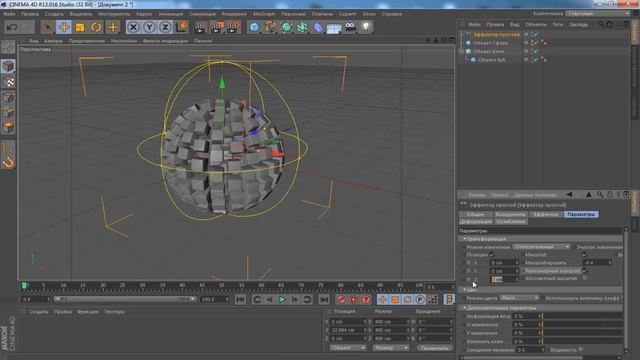The height and width of the screenshot is (360, 640).
Task: Select the Cube object in the tree
Action: pos(492,60)
